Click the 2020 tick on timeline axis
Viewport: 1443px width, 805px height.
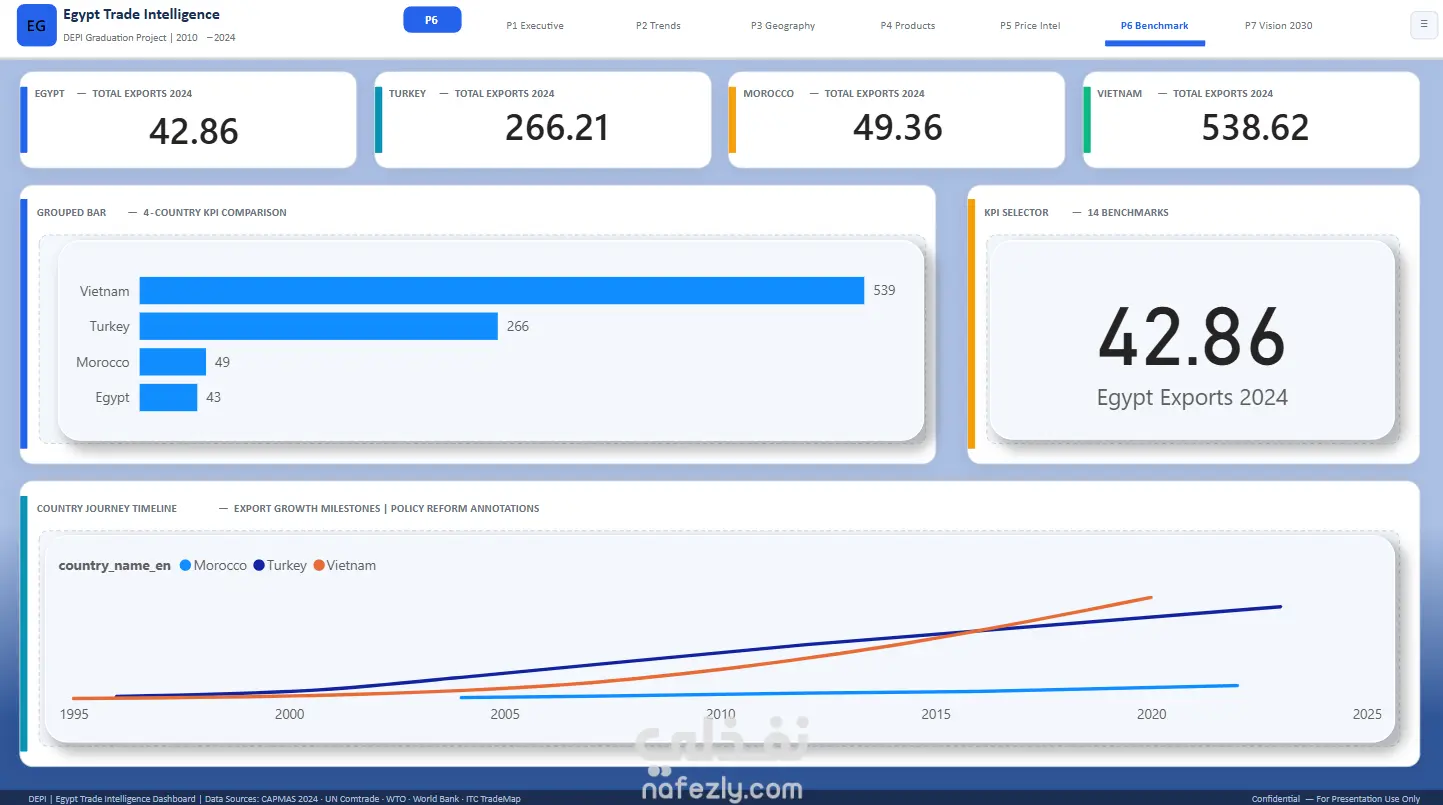1152,714
